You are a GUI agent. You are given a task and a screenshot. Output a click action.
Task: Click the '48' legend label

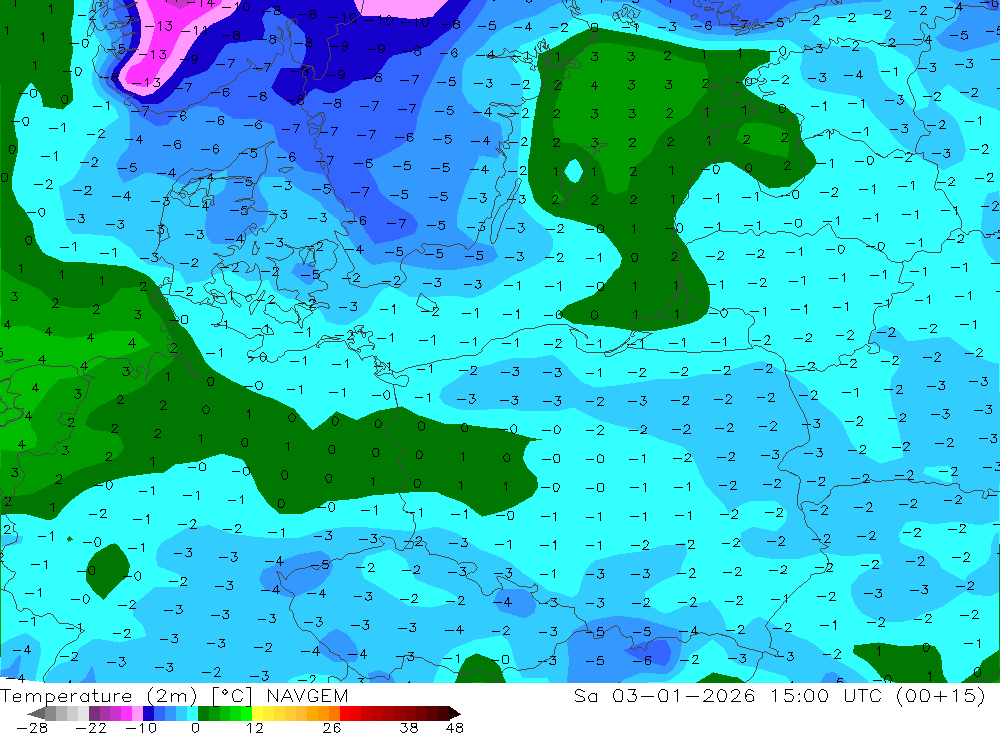coord(455,727)
